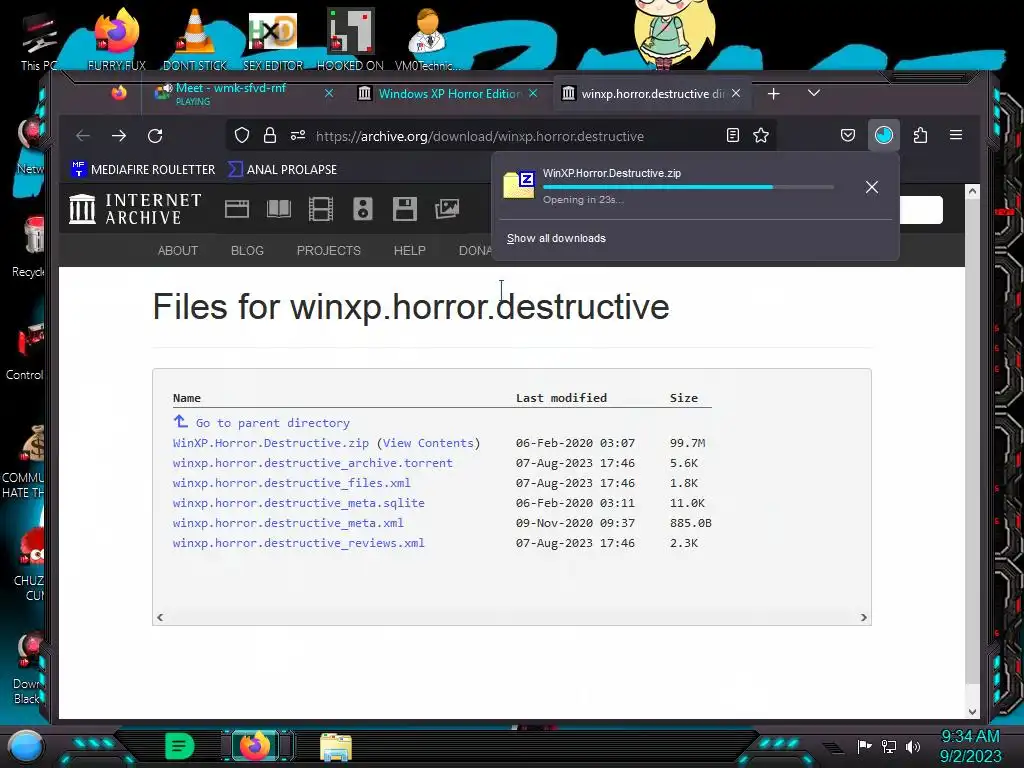Image resolution: width=1024 pixels, height=768 pixels.
Task: Bookmark this page with star icon
Action: pos(761,135)
